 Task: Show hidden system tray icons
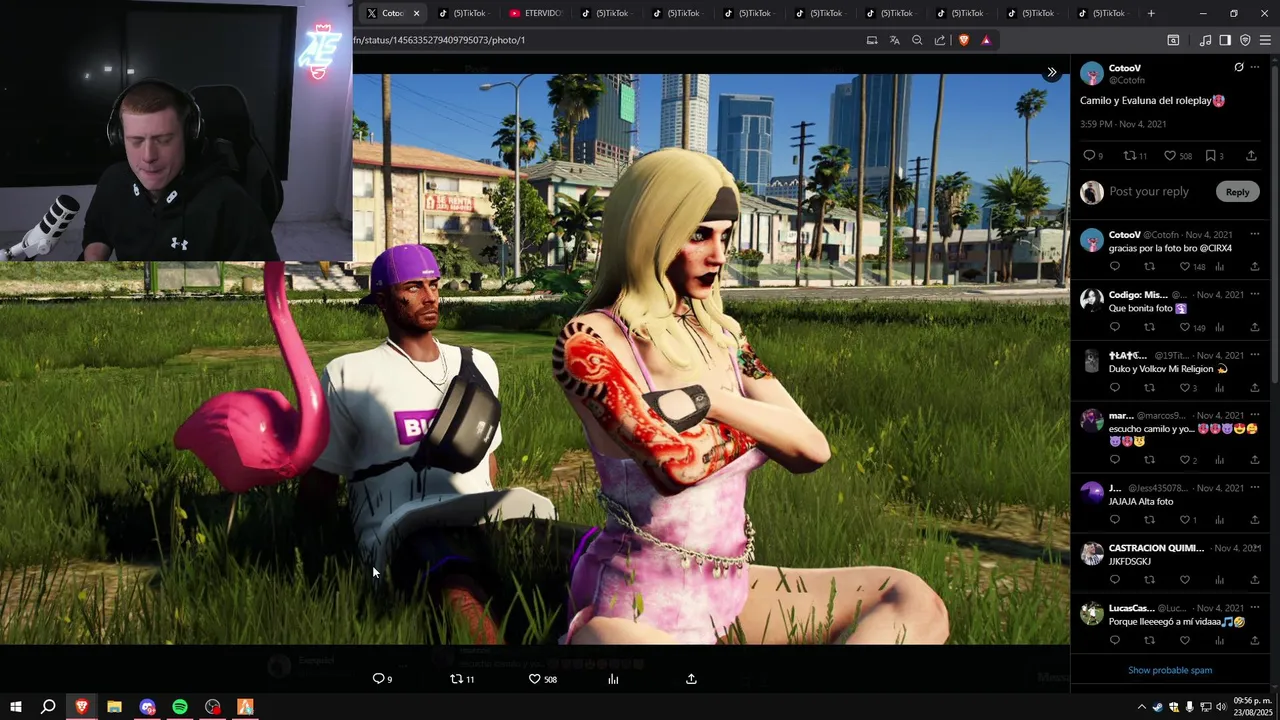[x=1141, y=707]
